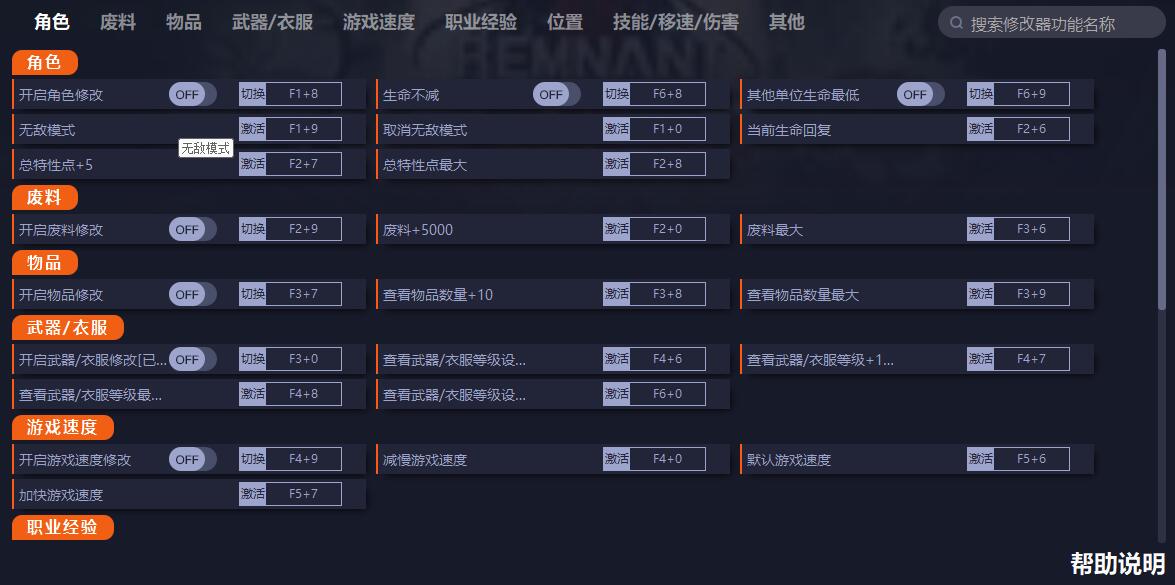This screenshot has height=585, width=1175.
Task: Toggle the 开启角色修改 switch
Action: click(193, 94)
